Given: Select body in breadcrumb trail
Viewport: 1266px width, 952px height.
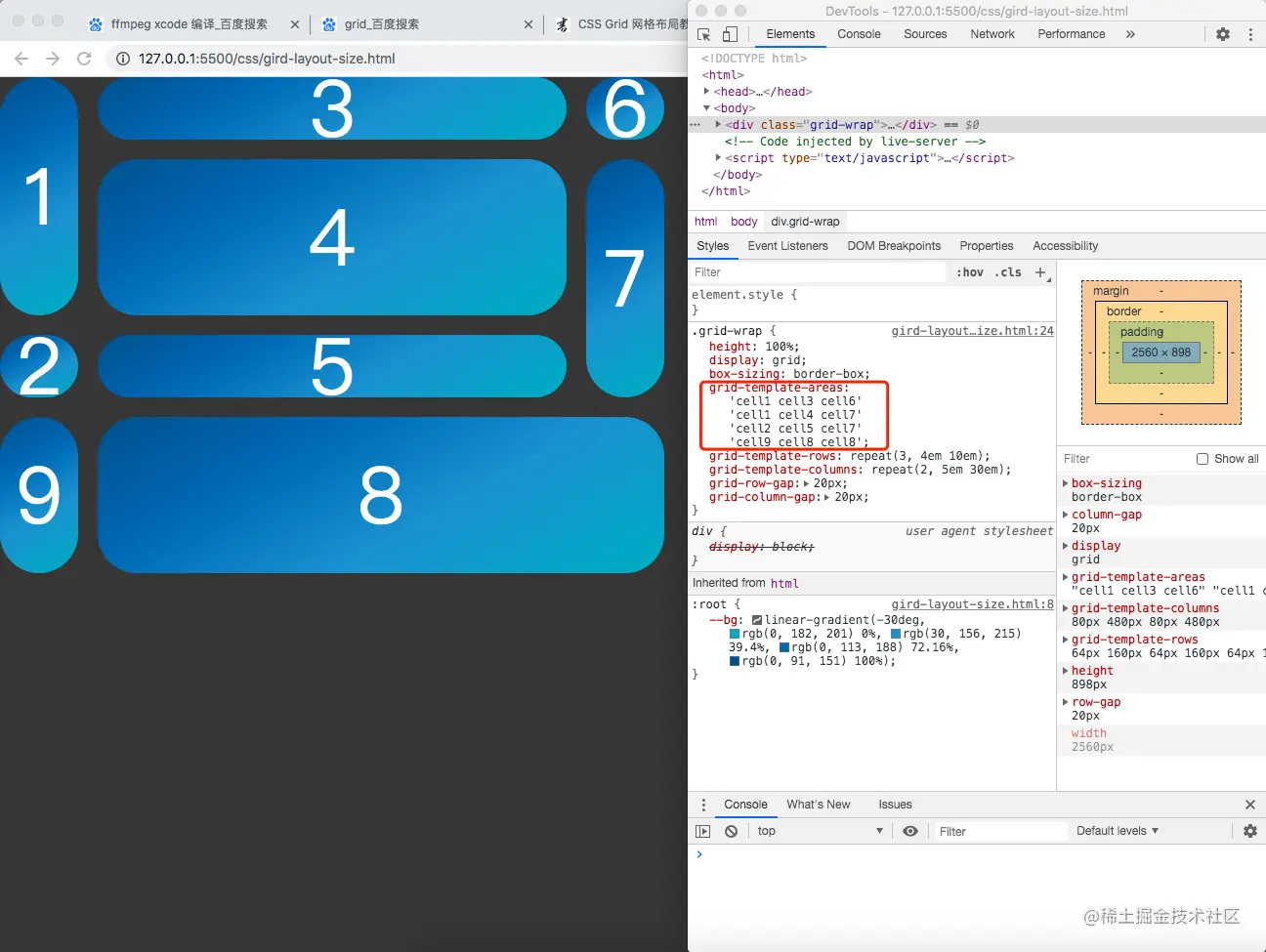Looking at the screenshot, I should [744, 222].
